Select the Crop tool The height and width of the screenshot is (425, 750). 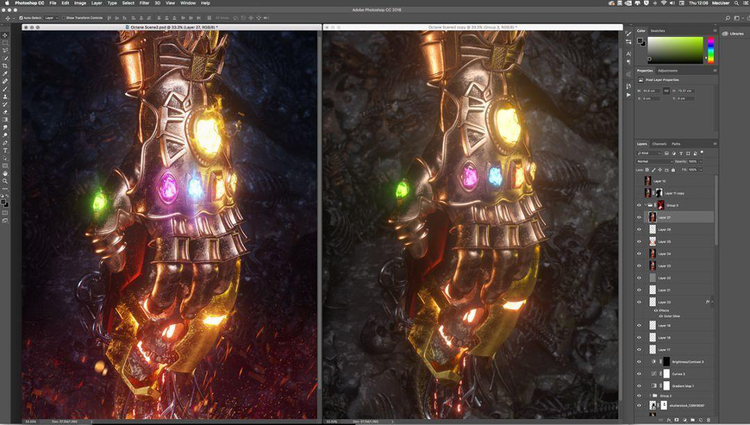5,66
